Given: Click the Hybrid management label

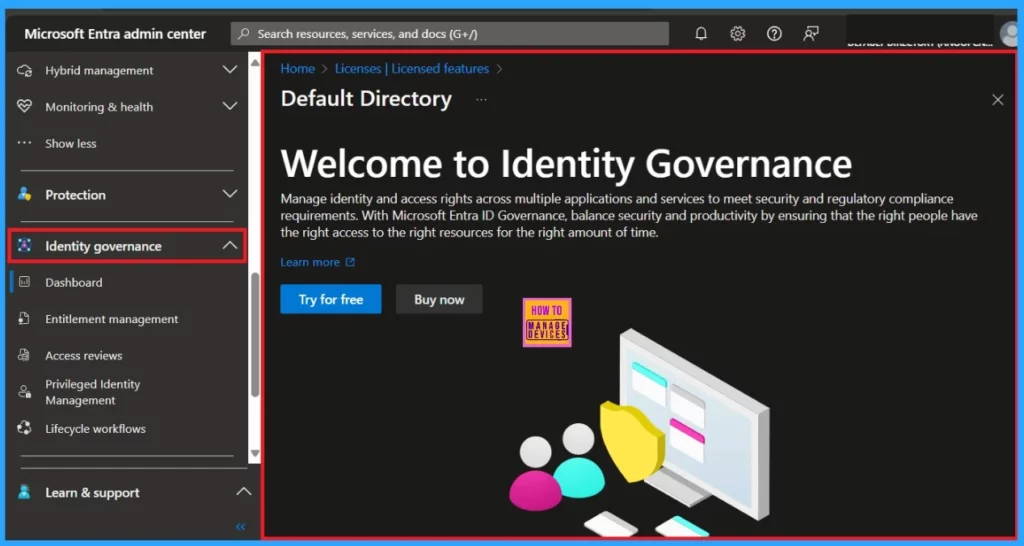Looking at the screenshot, I should pos(99,71).
